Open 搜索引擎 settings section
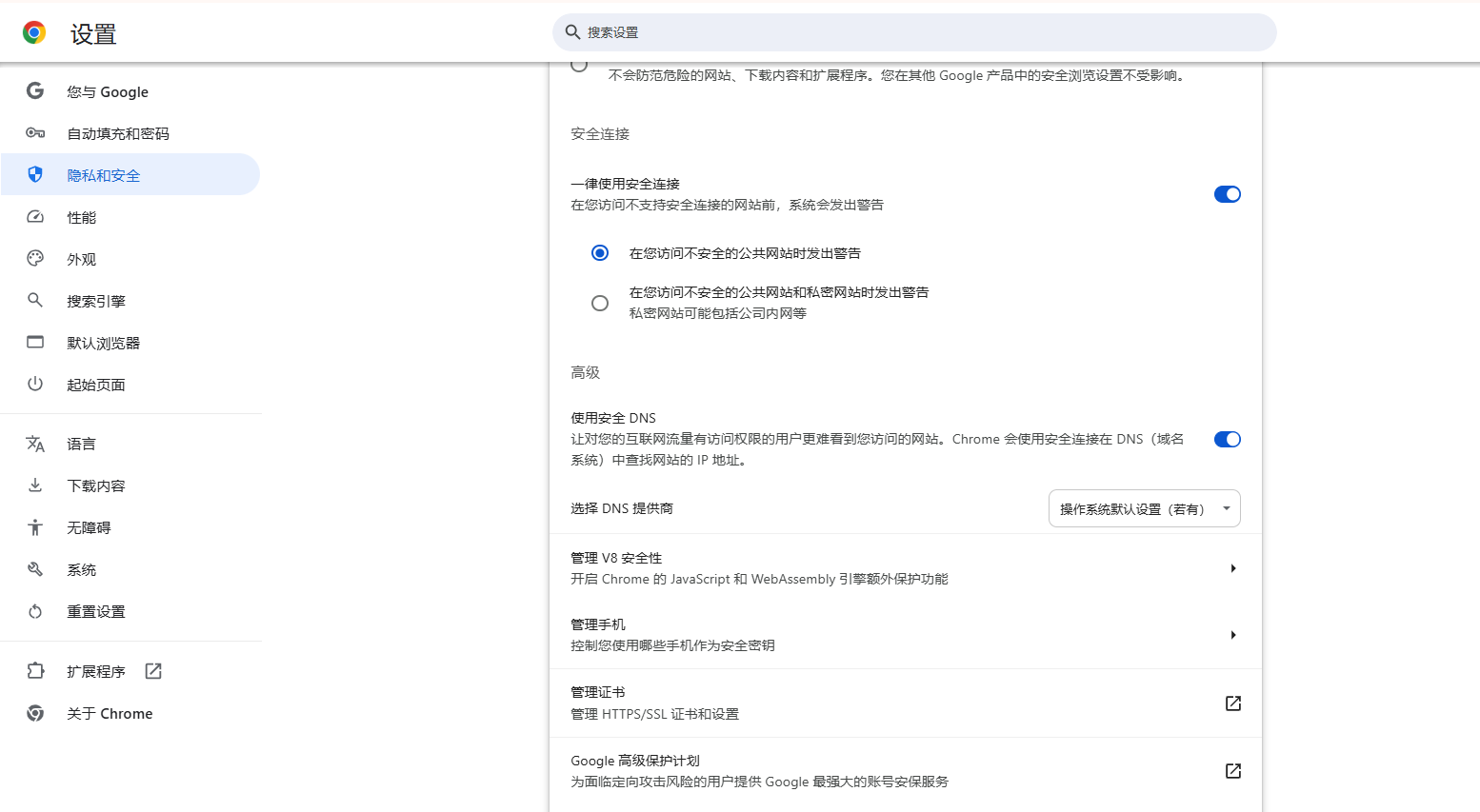The height and width of the screenshot is (812, 1480). 130,301
